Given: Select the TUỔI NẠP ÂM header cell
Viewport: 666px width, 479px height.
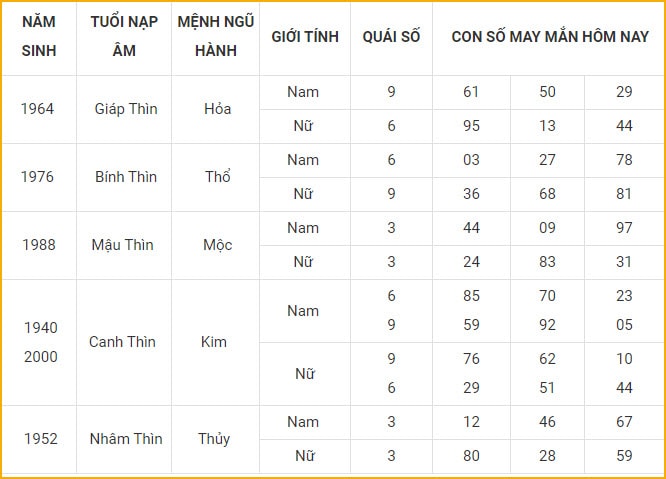Looking at the screenshot, I should coord(124,37).
